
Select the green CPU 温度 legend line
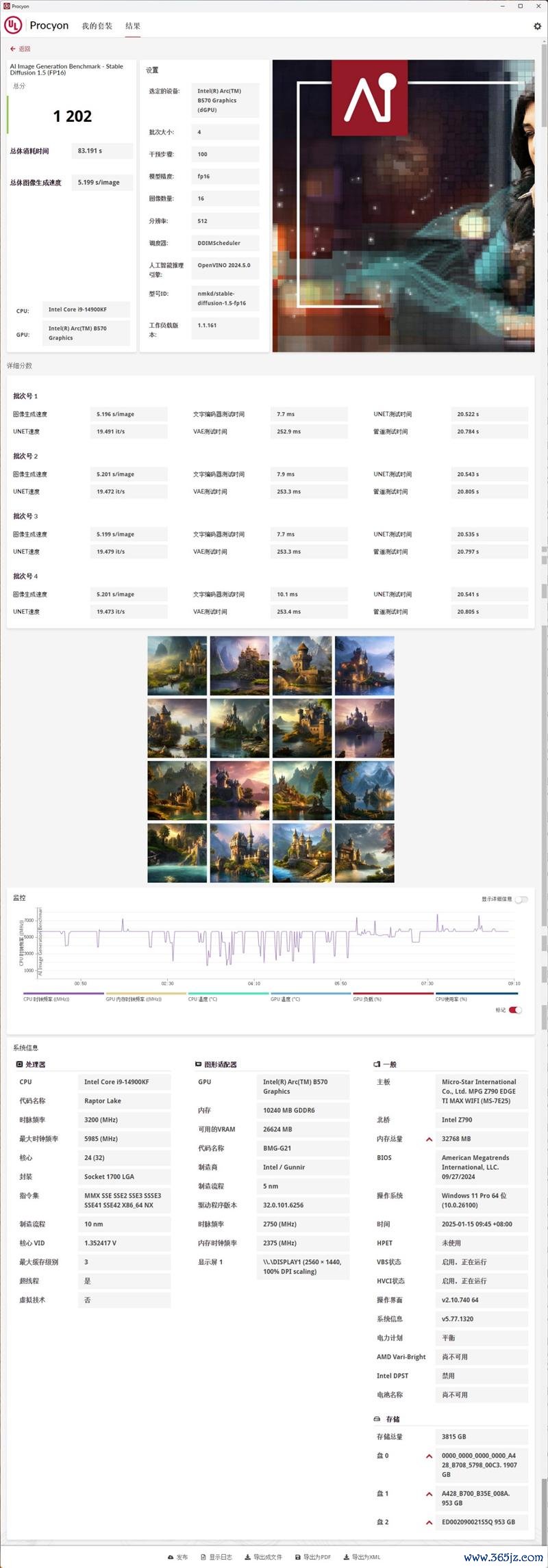pyautogui.click(x=228, y=993)
